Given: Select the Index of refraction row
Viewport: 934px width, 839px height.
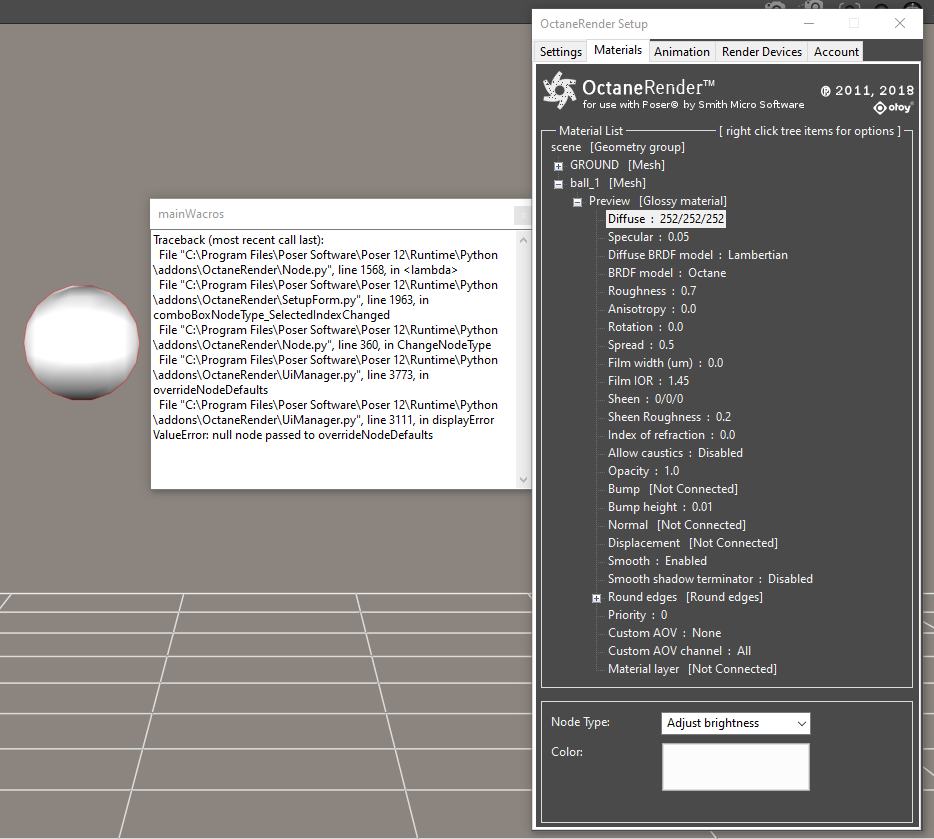Looking at the screenshot, I should [x=671, y=435].
